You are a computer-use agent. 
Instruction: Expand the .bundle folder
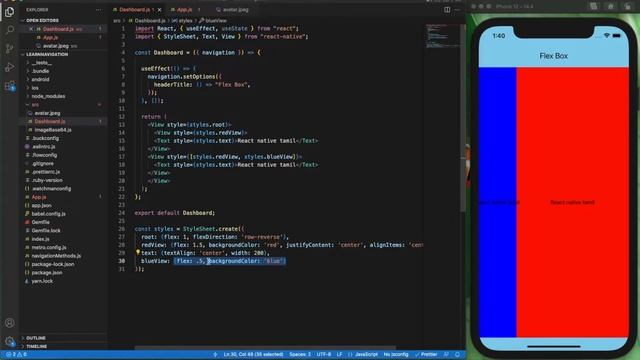pos(40,71)
